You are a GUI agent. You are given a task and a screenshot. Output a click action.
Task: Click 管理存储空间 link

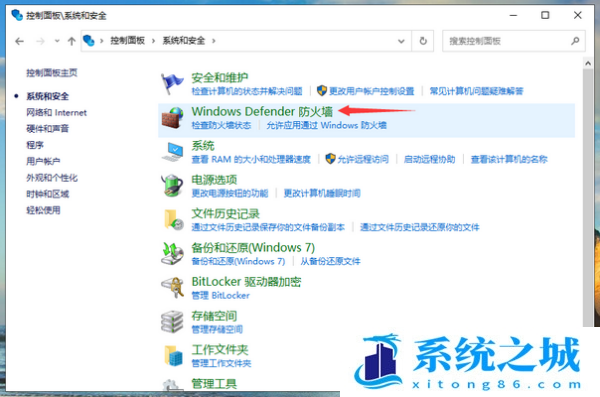(217, 329)
